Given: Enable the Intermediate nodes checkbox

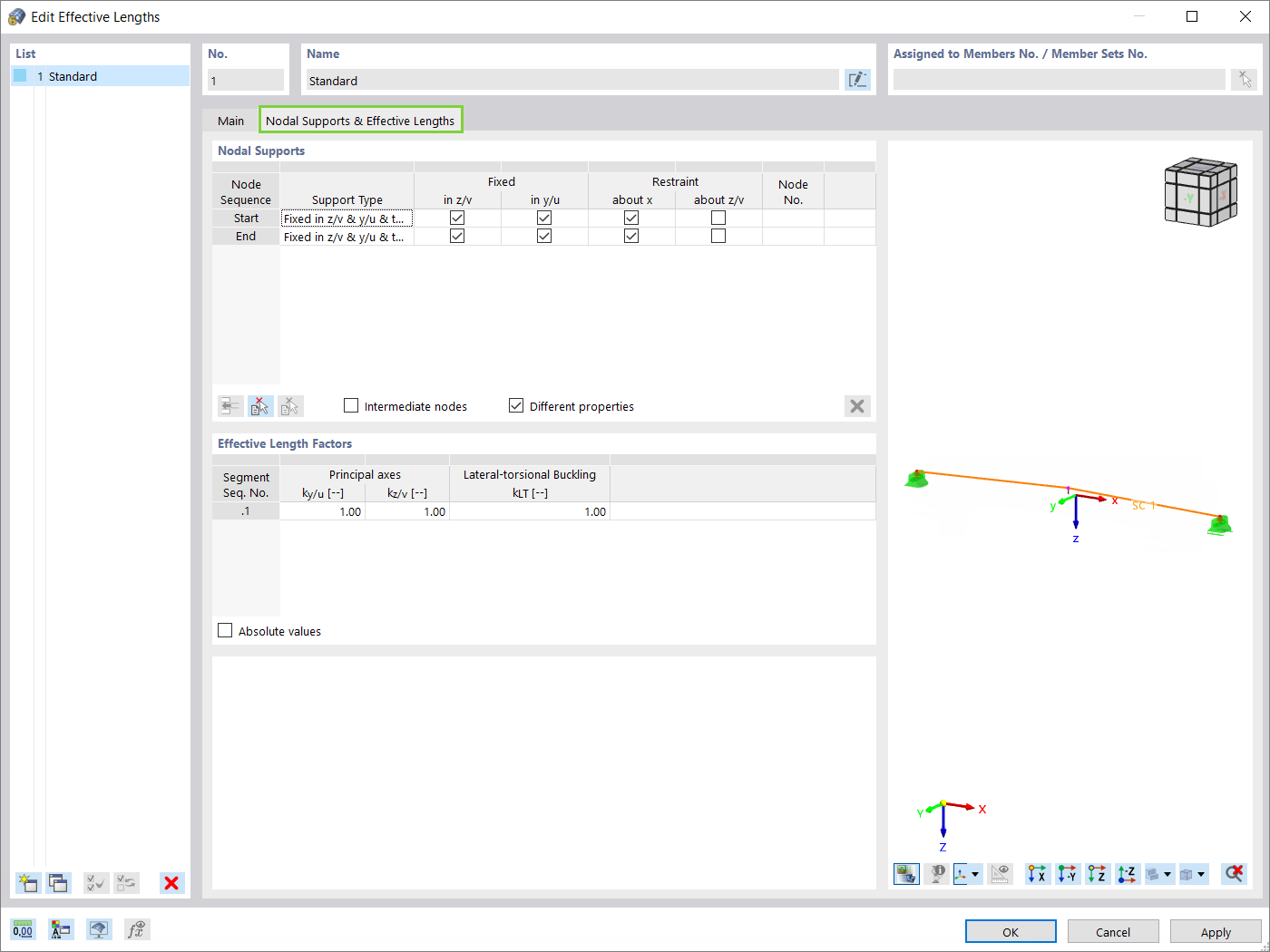Looking at the screenshot, I should tap(351, 405).
